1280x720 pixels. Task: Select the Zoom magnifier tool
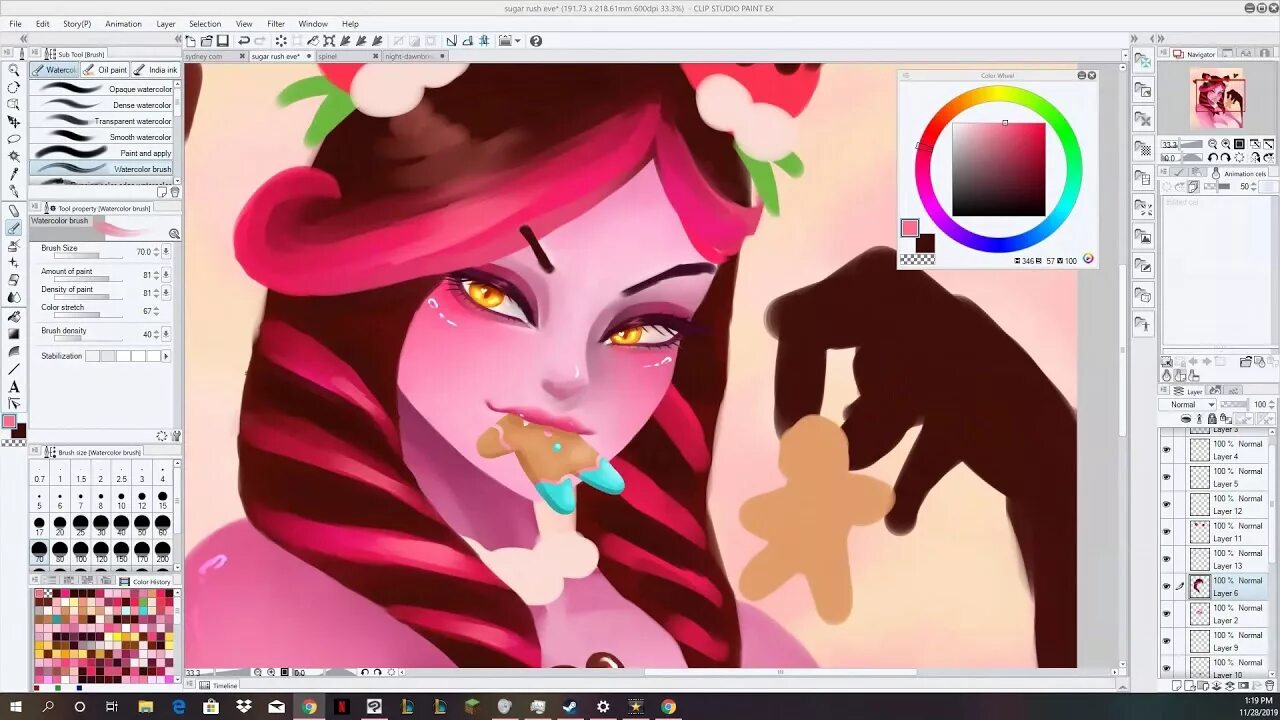click(14, 70)
